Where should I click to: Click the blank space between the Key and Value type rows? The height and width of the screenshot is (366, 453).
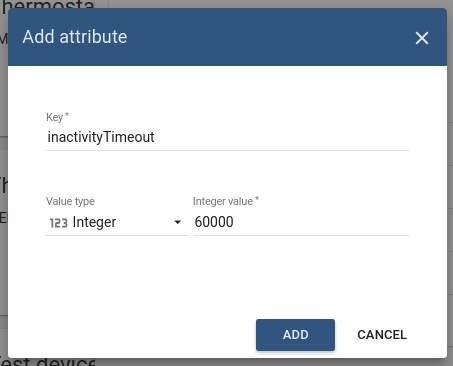227,173
